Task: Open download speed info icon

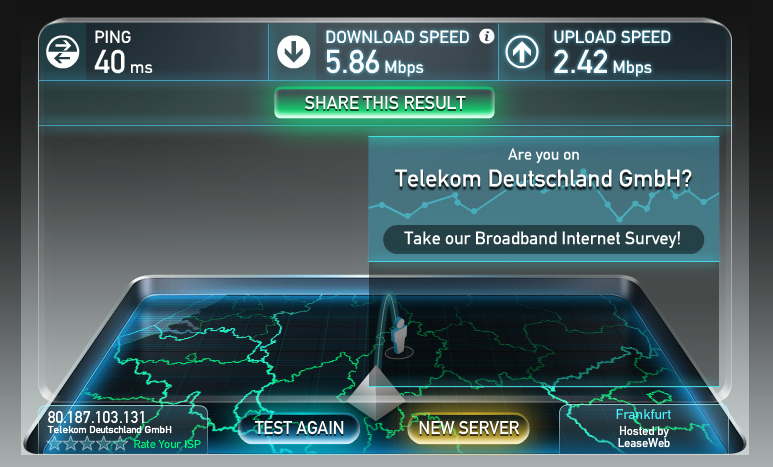Action: point(487,36)
